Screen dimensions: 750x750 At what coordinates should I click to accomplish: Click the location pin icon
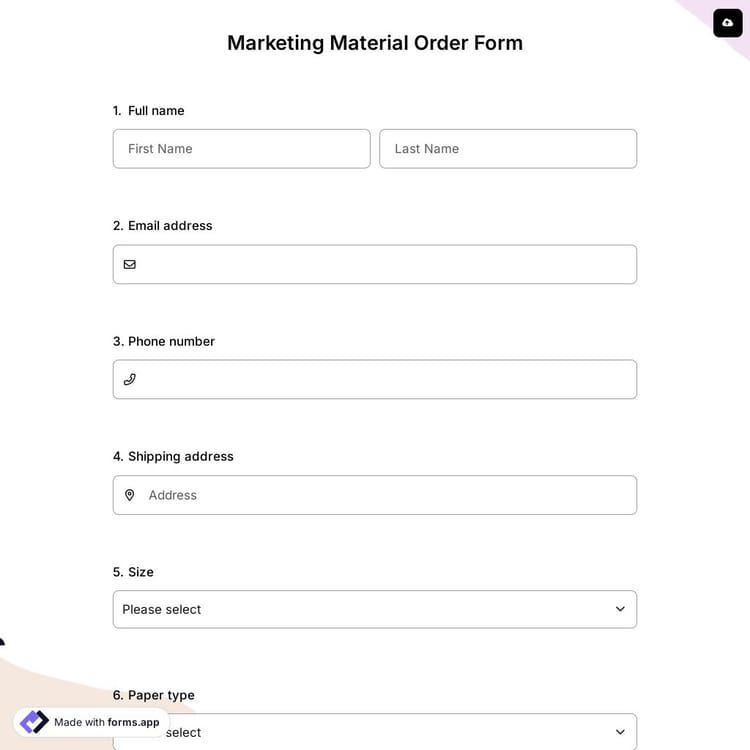tap(129, 495)
